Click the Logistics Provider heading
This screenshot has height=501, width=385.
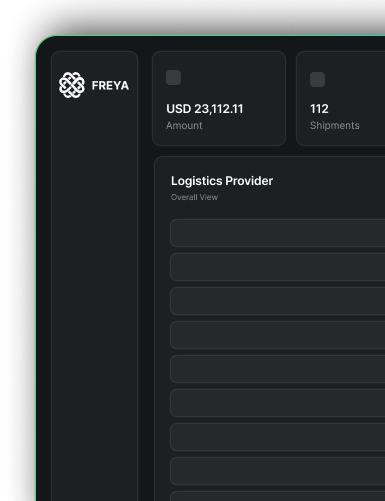222,181
